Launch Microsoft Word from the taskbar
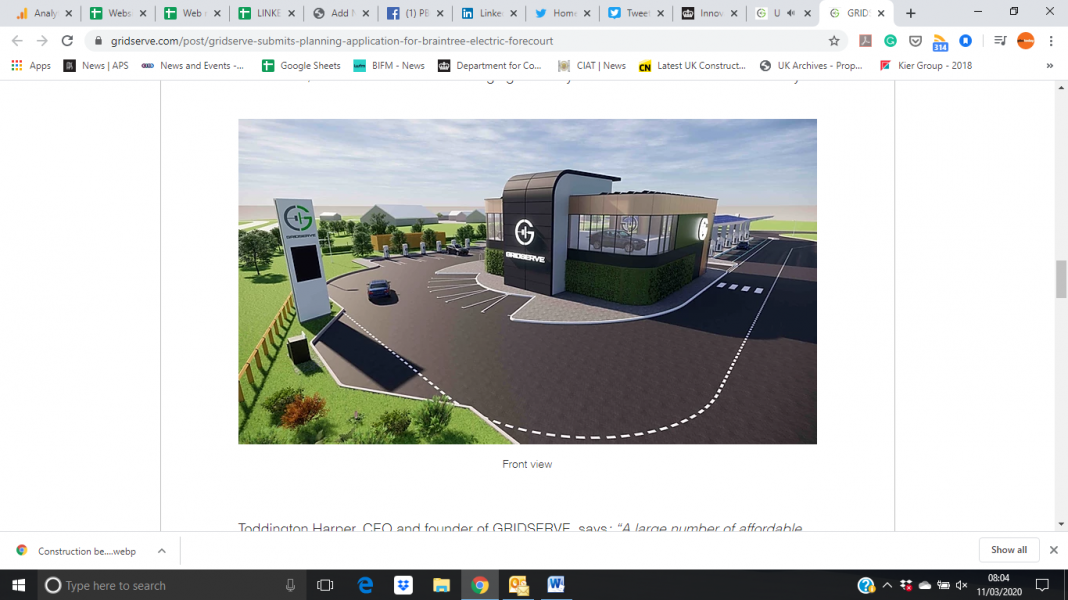This screenshot has width=1068, height=600. click(556, 585)
